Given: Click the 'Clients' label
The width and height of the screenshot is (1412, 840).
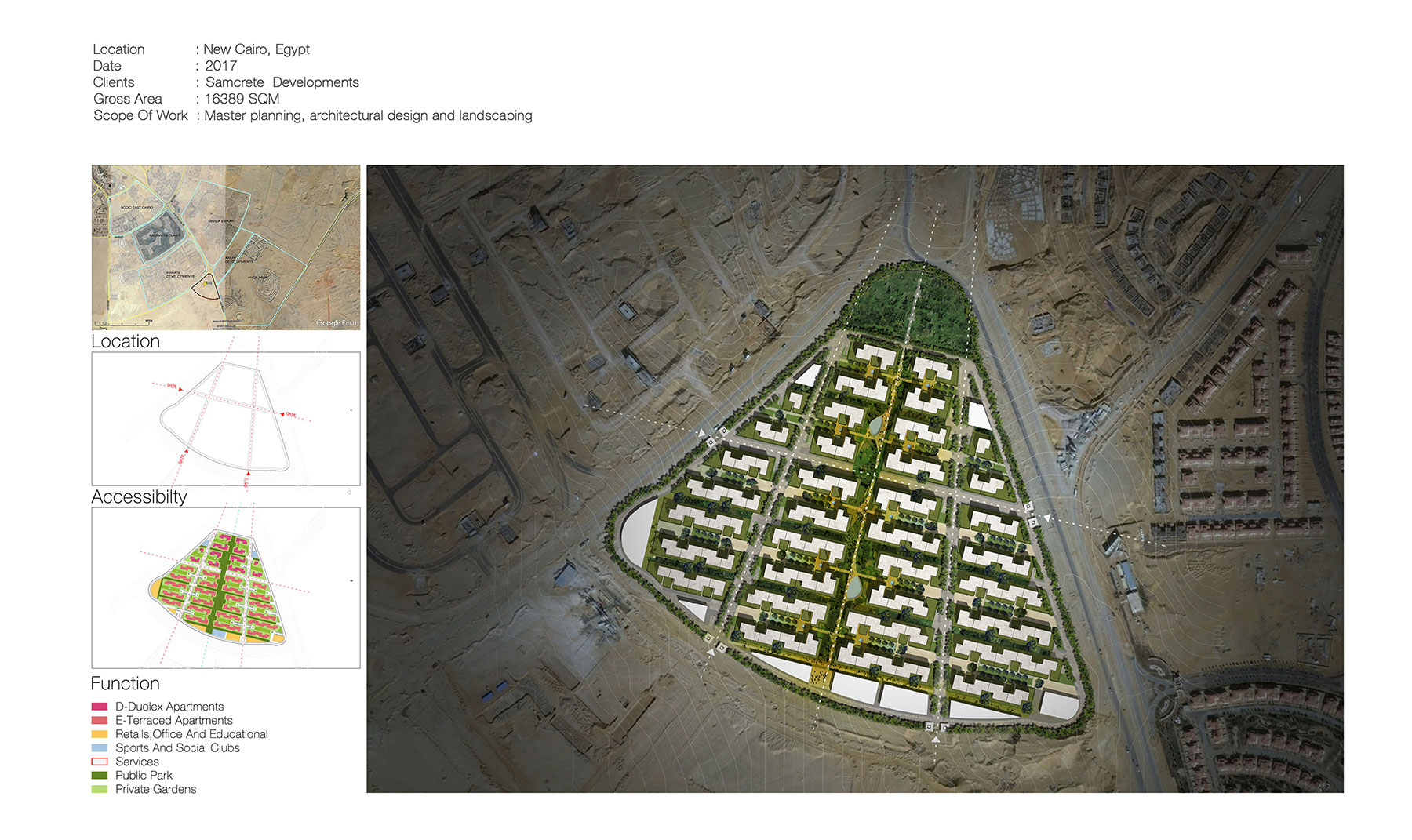Looking at the screenshot, I should click(114, 82).
